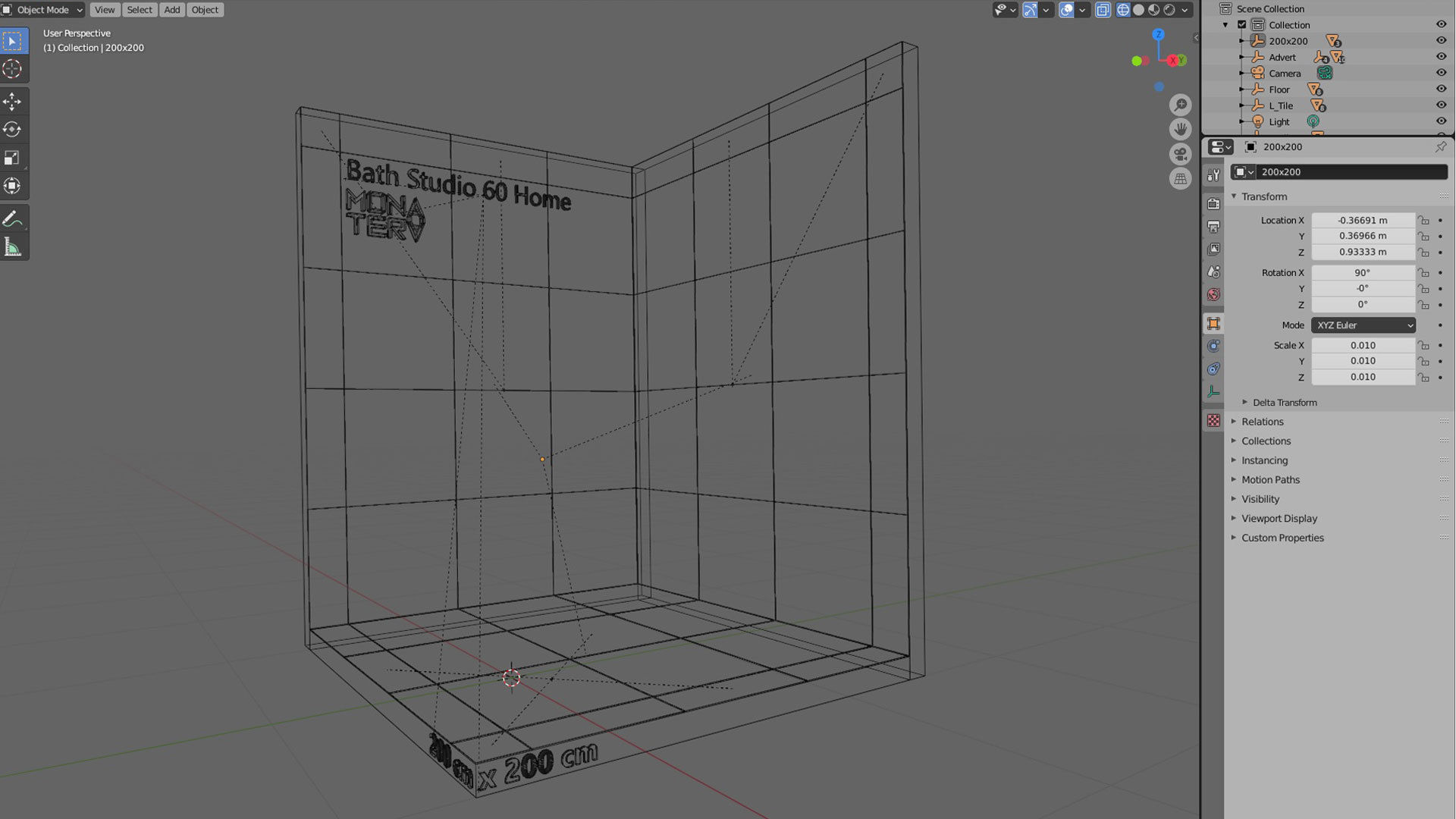Choose the Move tool
This screenshot has width=1456, height=819.
(13, 102)
